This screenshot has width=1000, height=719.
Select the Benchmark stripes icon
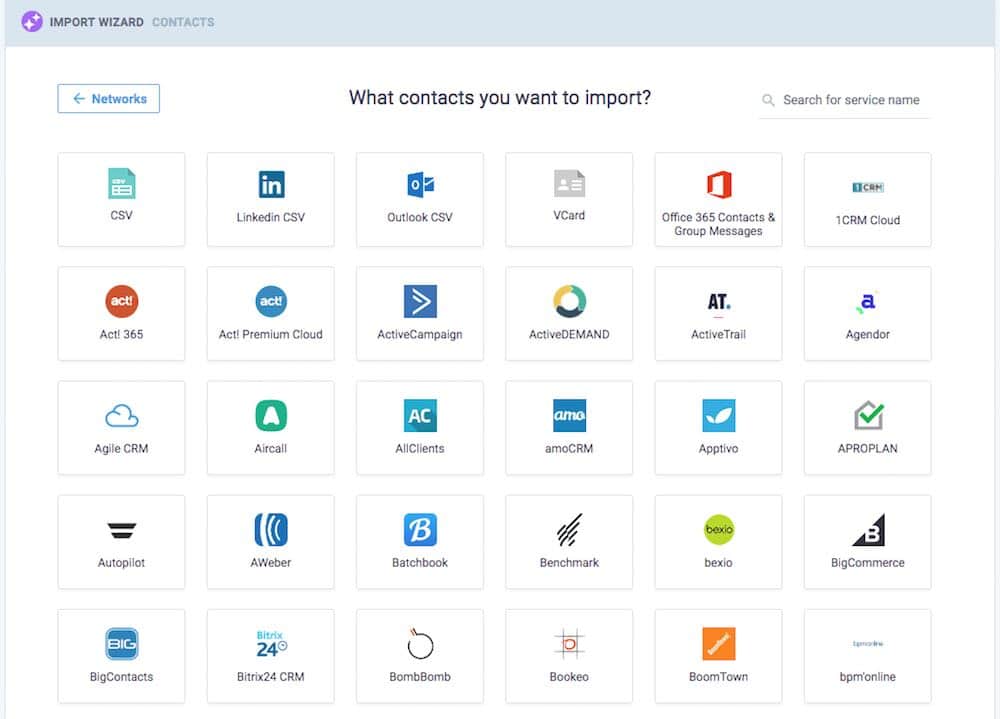tap(570, 530)
